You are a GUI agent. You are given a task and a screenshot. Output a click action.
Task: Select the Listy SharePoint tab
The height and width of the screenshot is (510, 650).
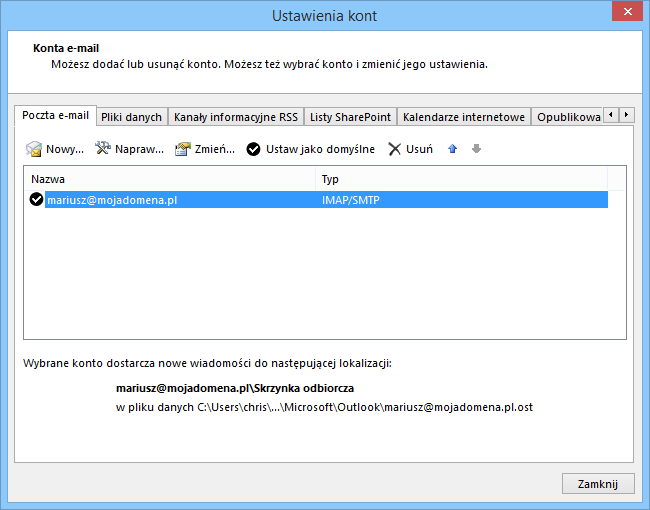click(x=350, y=117)
